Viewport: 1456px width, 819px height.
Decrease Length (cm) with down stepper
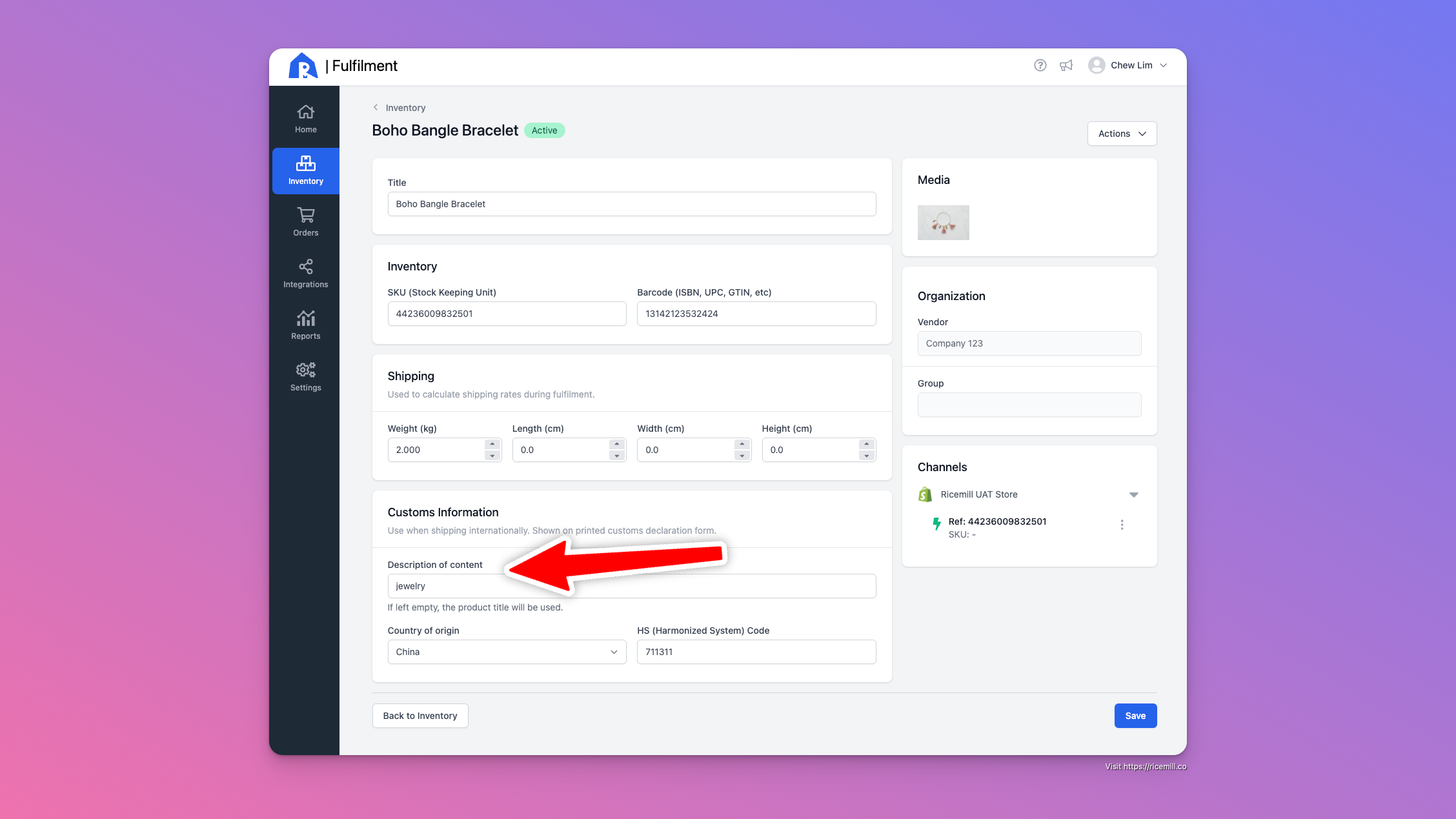click(617, 456)
